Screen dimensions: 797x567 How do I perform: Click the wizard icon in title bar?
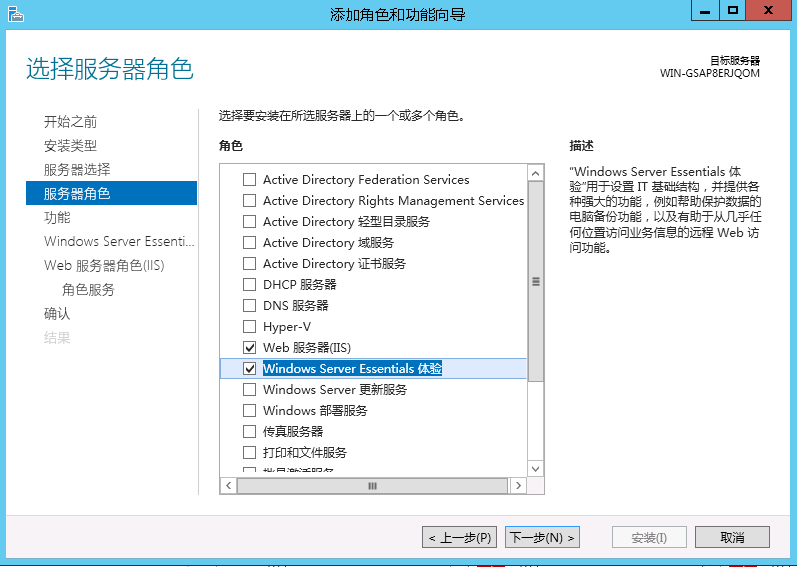(x=16, y=14)
